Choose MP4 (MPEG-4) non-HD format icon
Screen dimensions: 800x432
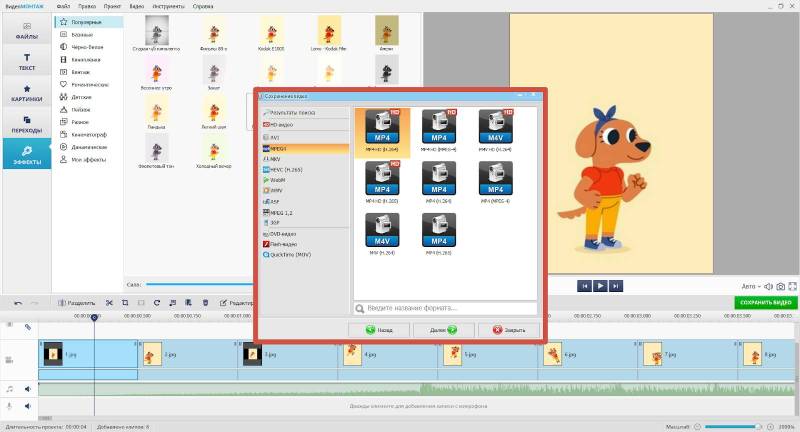495,183
